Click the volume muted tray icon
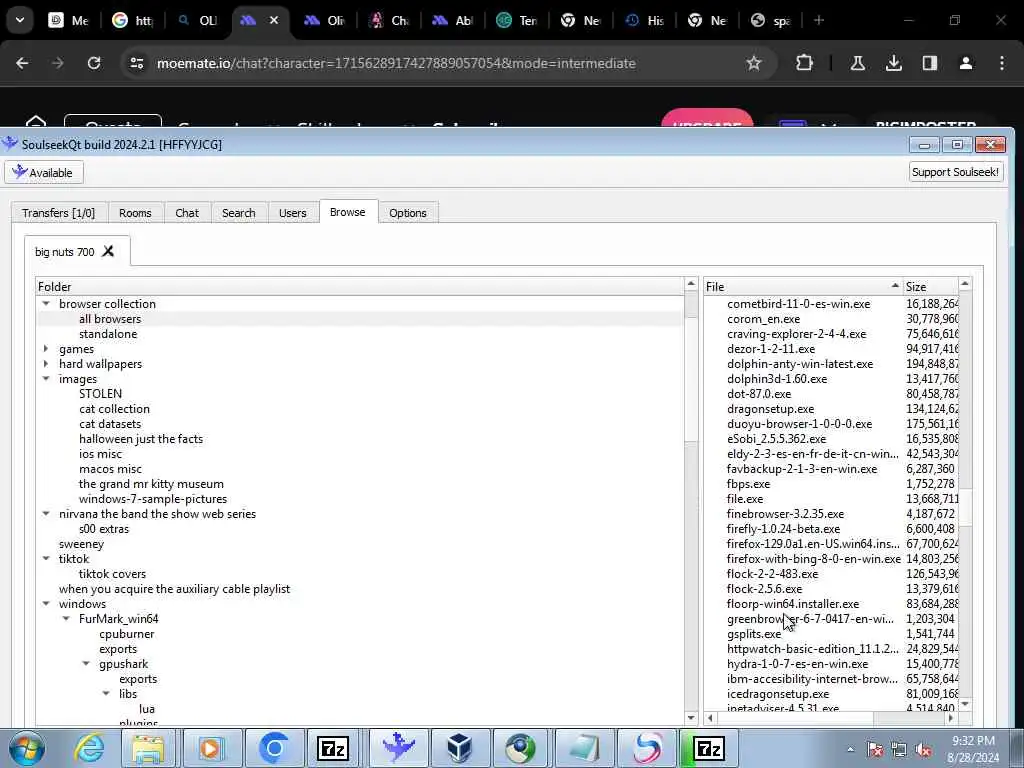The width and height of the screenshot is (1024, 768). tap(924, 750)
